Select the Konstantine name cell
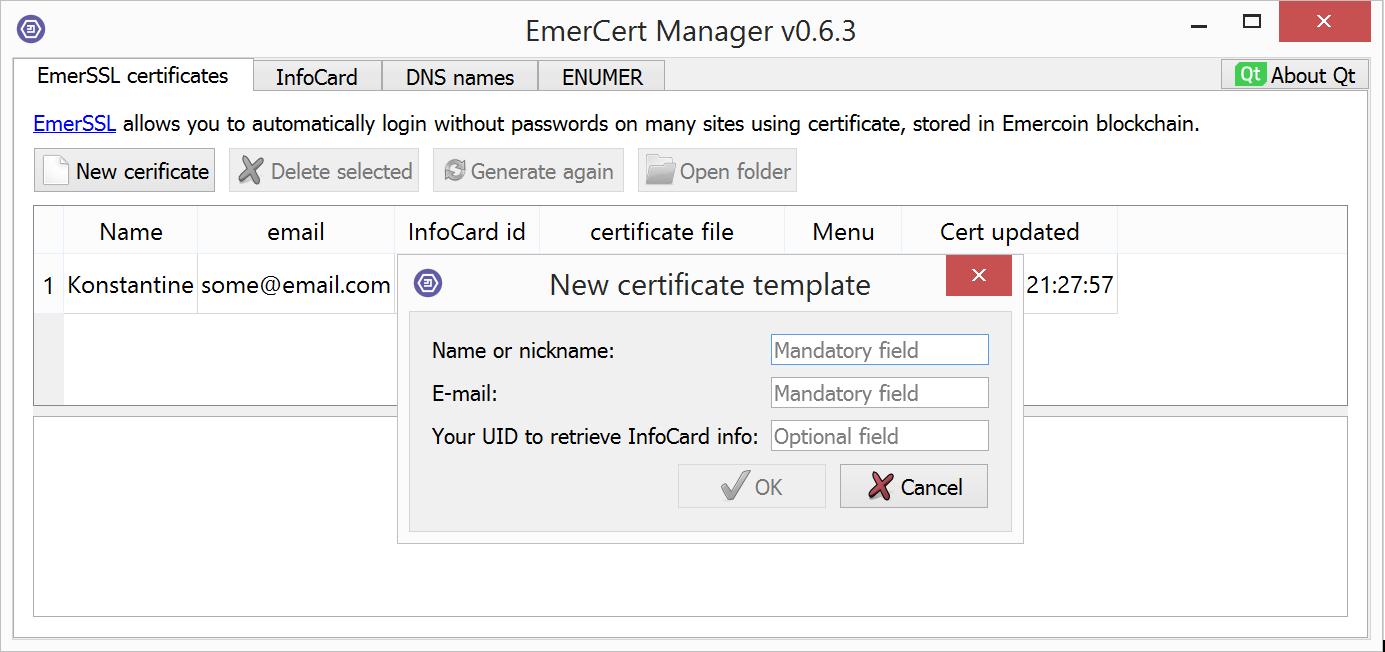Screen dimensions: 1385x652 pos(131,285)
